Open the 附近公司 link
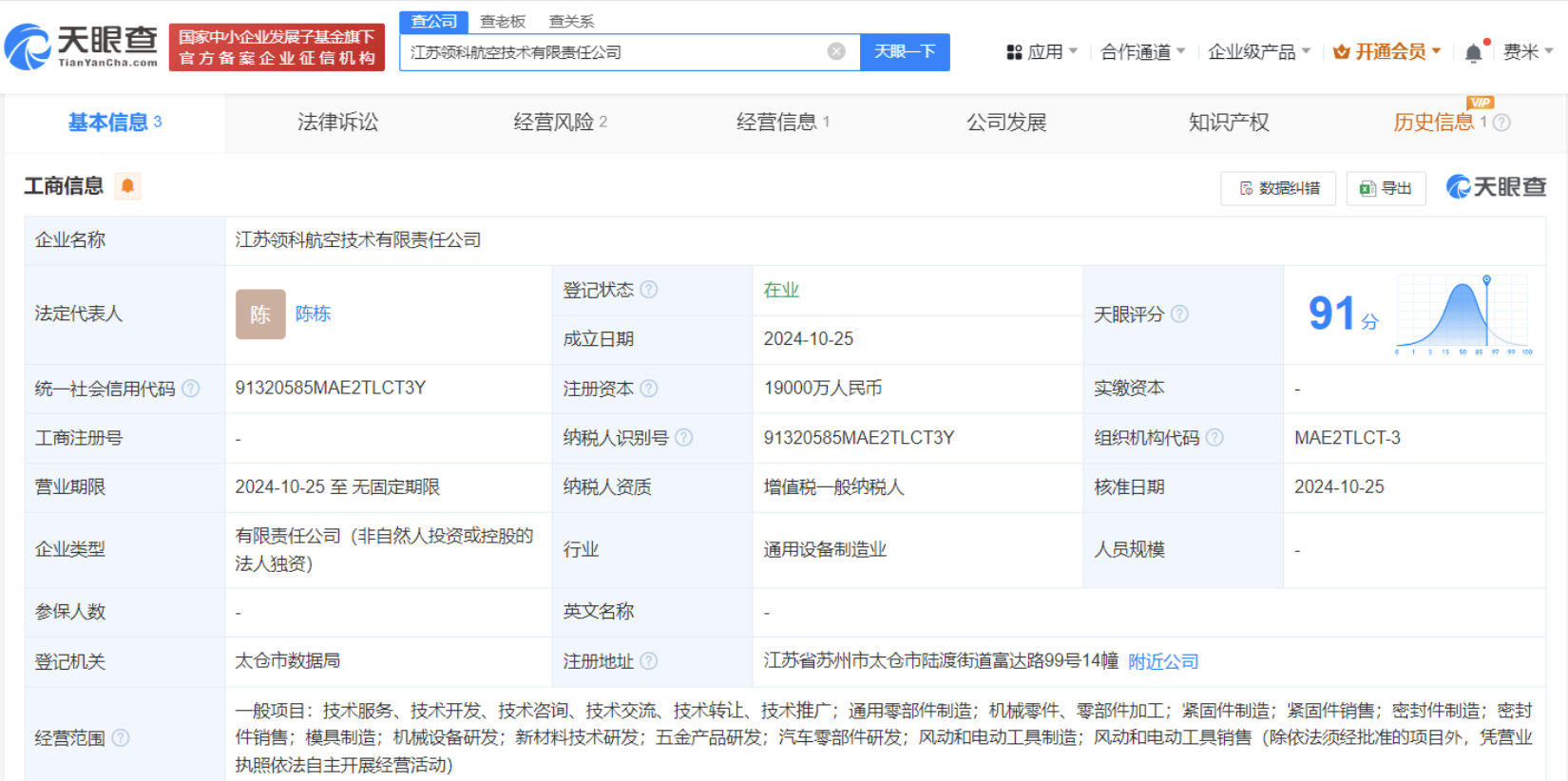The image size is (1568, 781). [x=1163, y=661]
